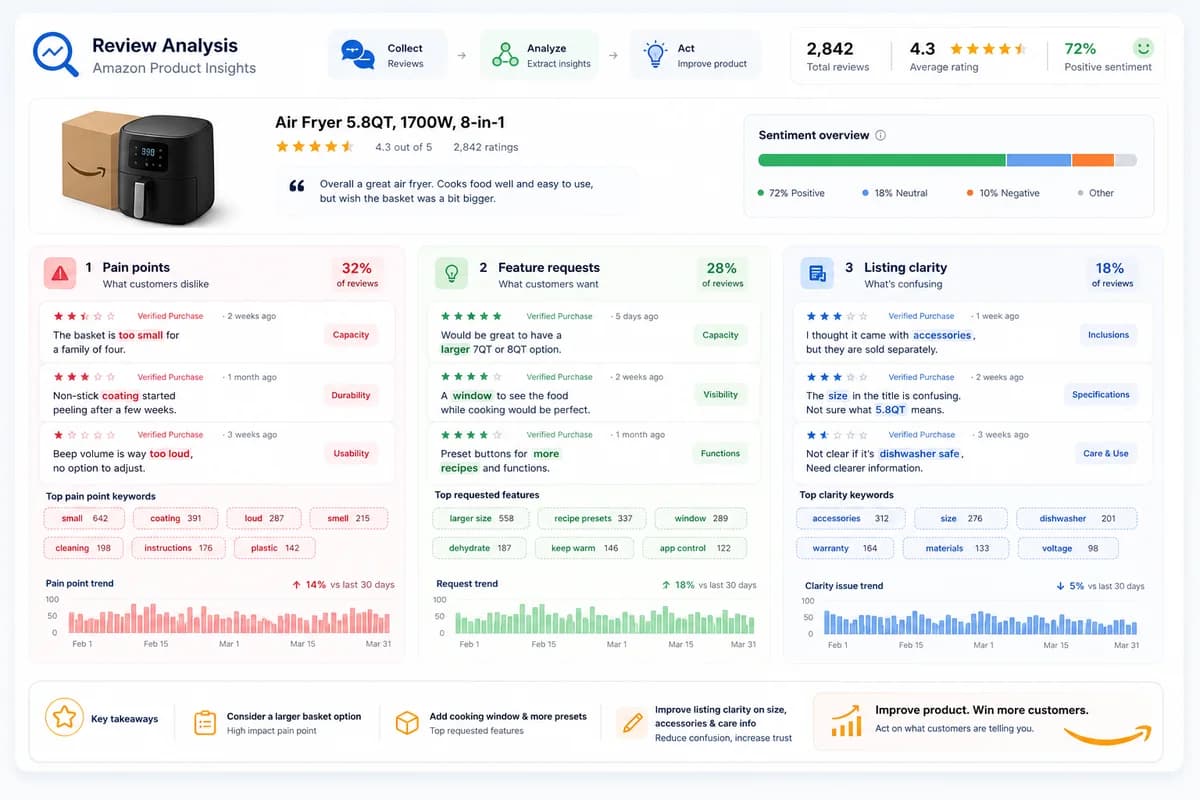
Task: Click the info icon beside Sentiment overview
Action: click(880, 135)
